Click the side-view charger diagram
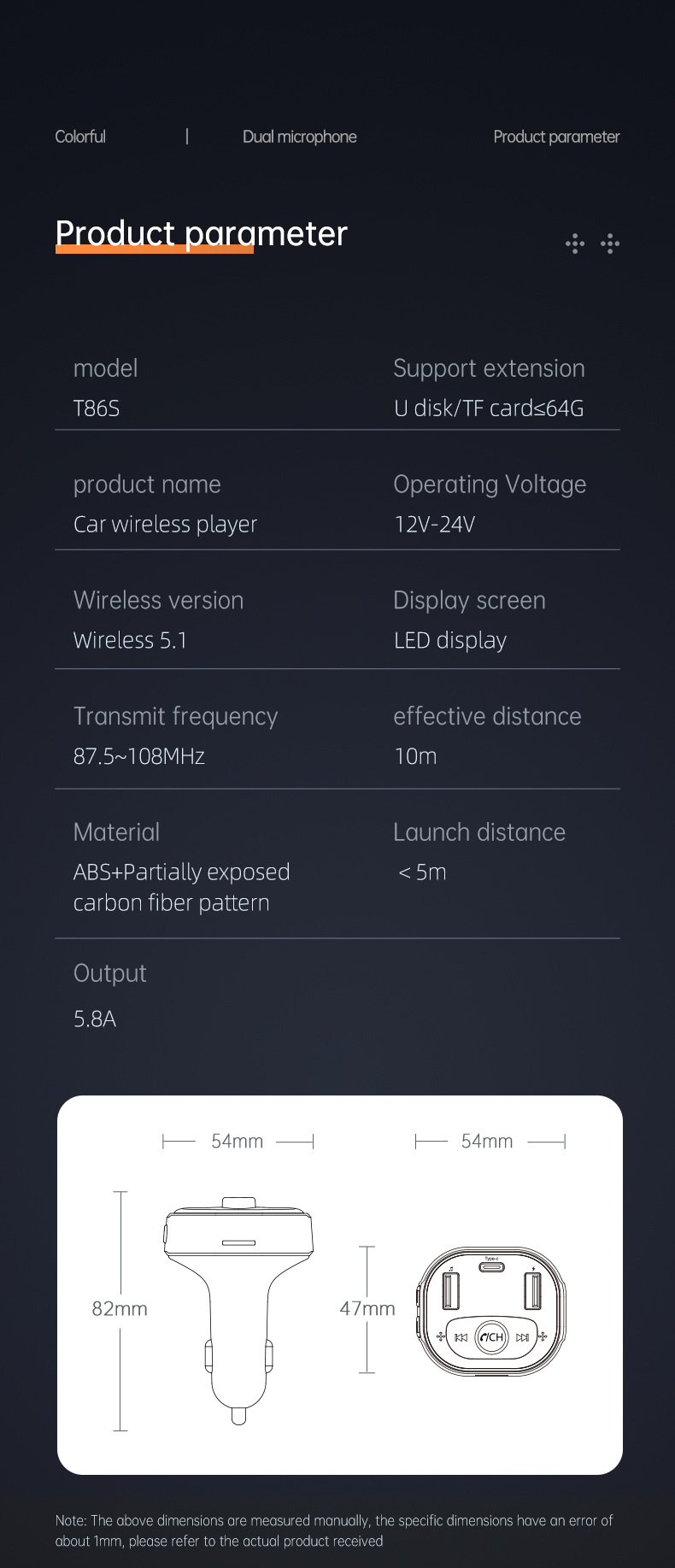675x1568 pixels. click(238, 1307)
